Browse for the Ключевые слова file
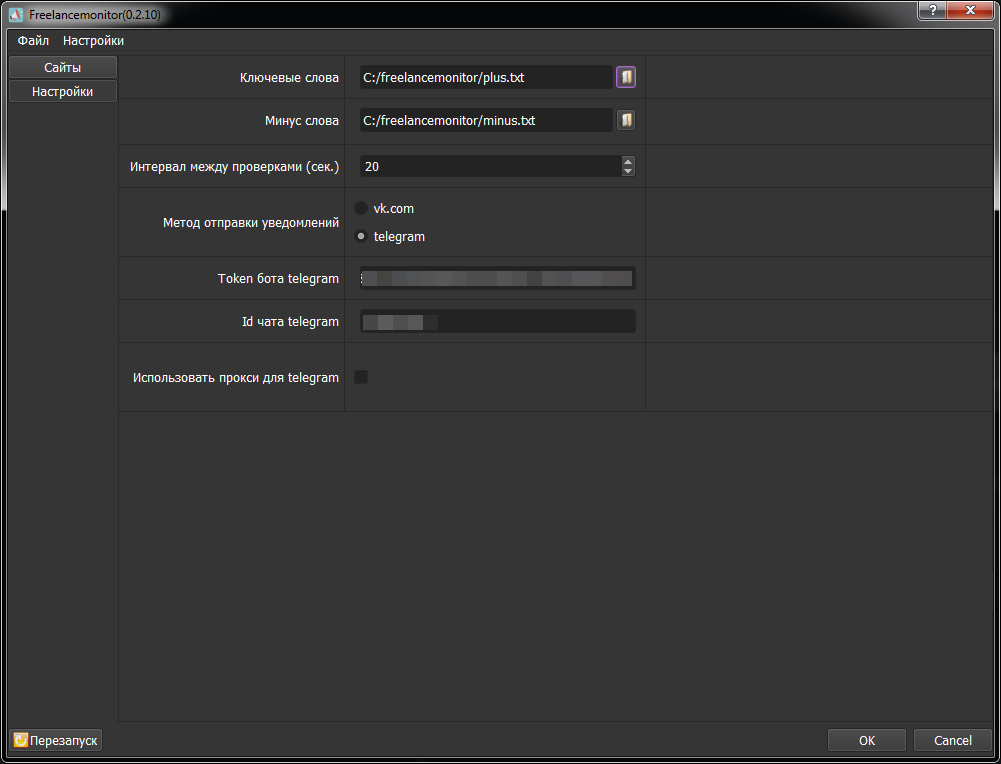The width and height of the screenshot is (1001, 764). point(626,77)
